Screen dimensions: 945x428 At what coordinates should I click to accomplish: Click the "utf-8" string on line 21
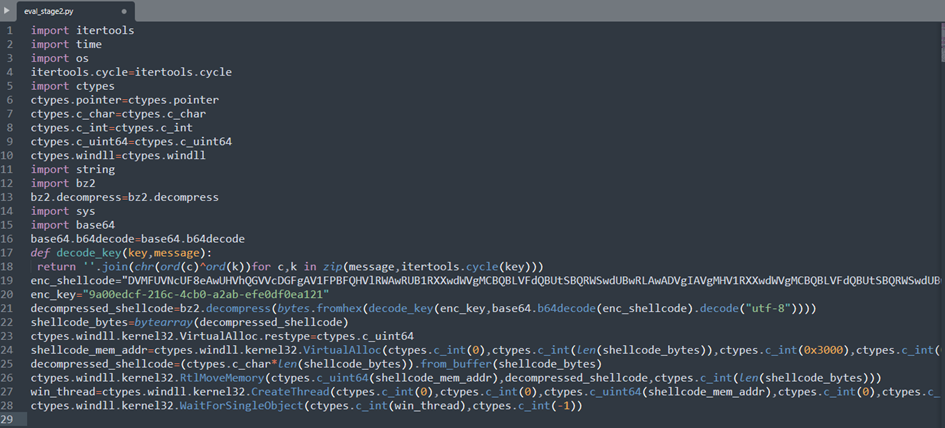[x=766, y=309]
